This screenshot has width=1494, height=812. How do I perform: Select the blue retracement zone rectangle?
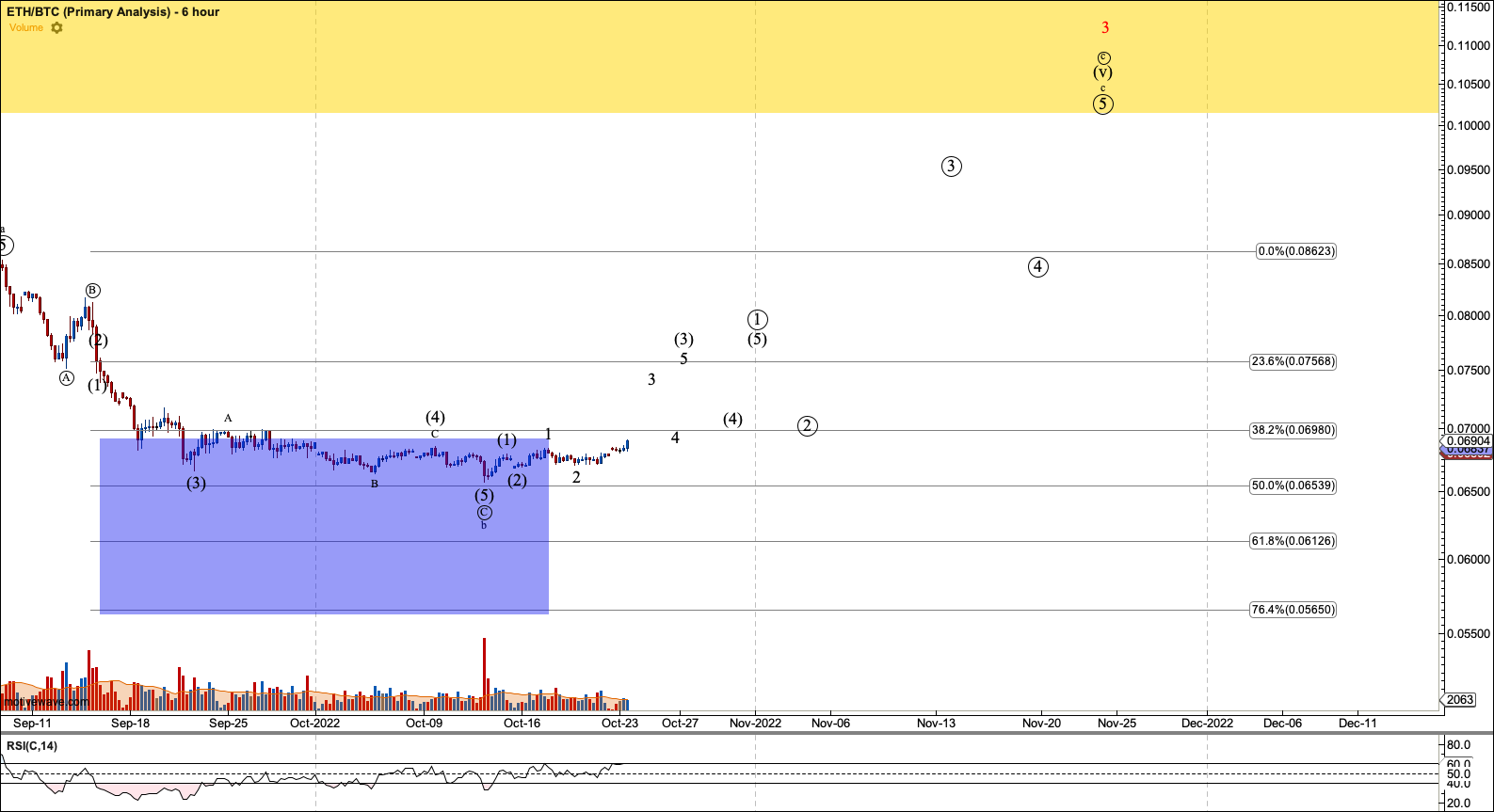click(x=324, y=527)
